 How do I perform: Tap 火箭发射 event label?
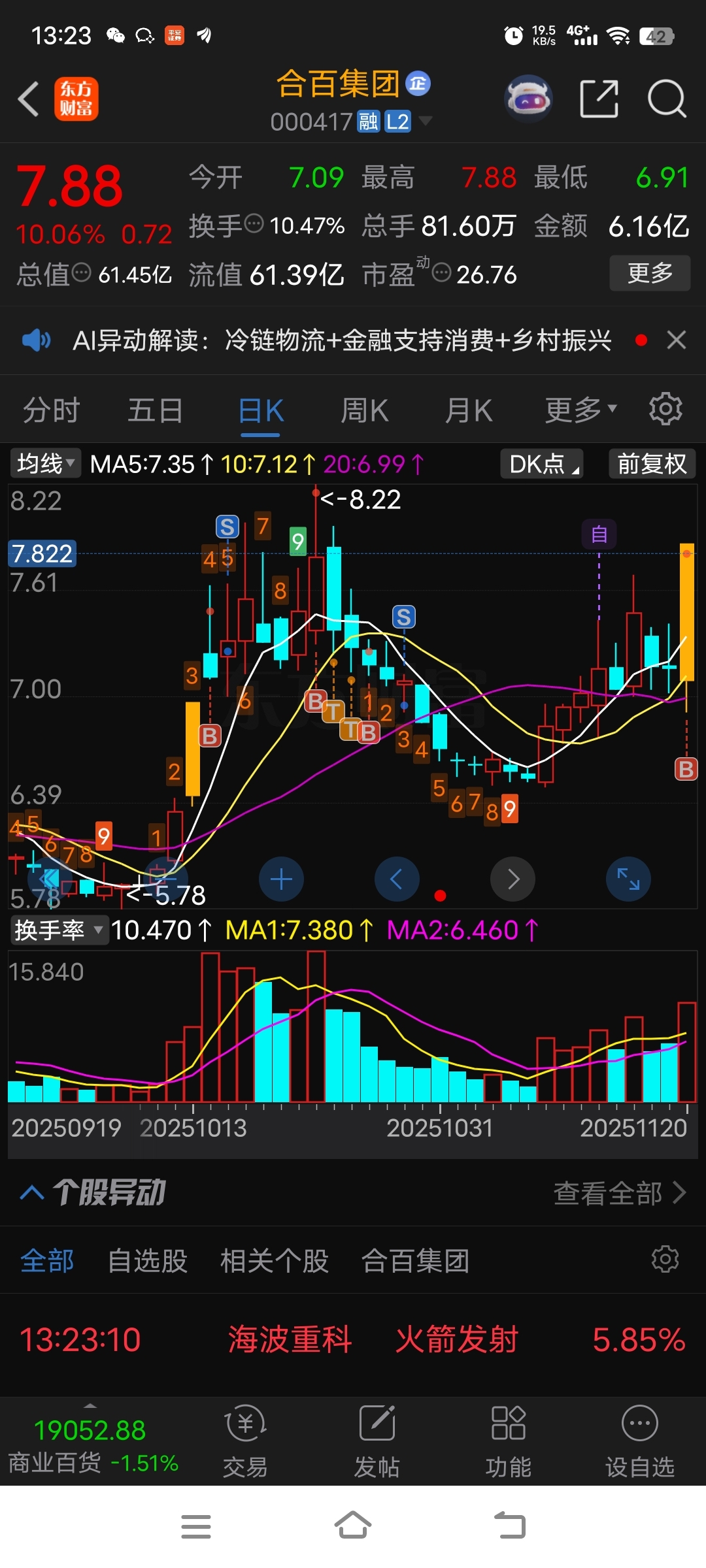coord(457,1339)
